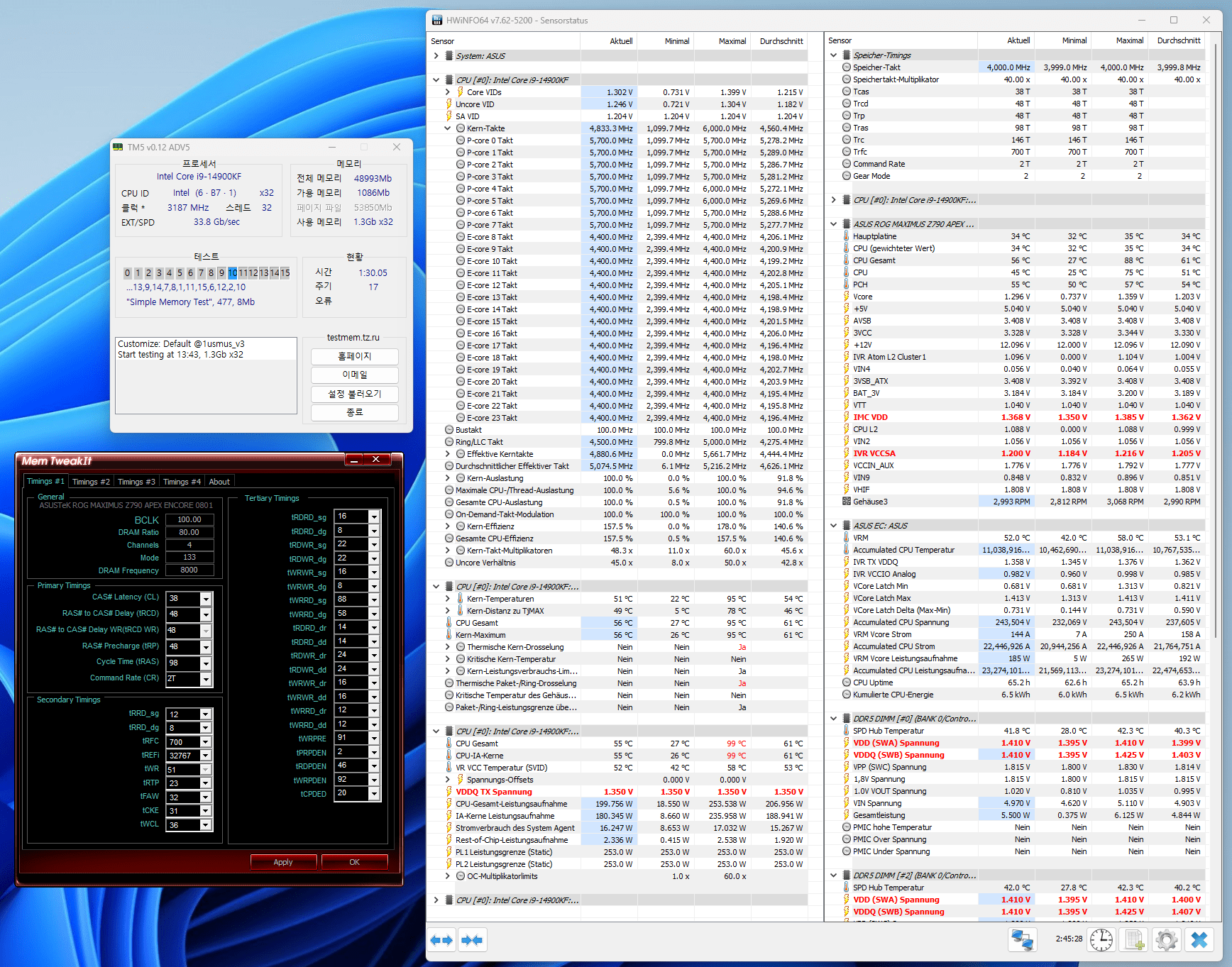The height and width of the screenshot is (967, 1232).
Task: Open the remote network monitors icon in HWiNFO
Action: click(x=1022, y=940)
